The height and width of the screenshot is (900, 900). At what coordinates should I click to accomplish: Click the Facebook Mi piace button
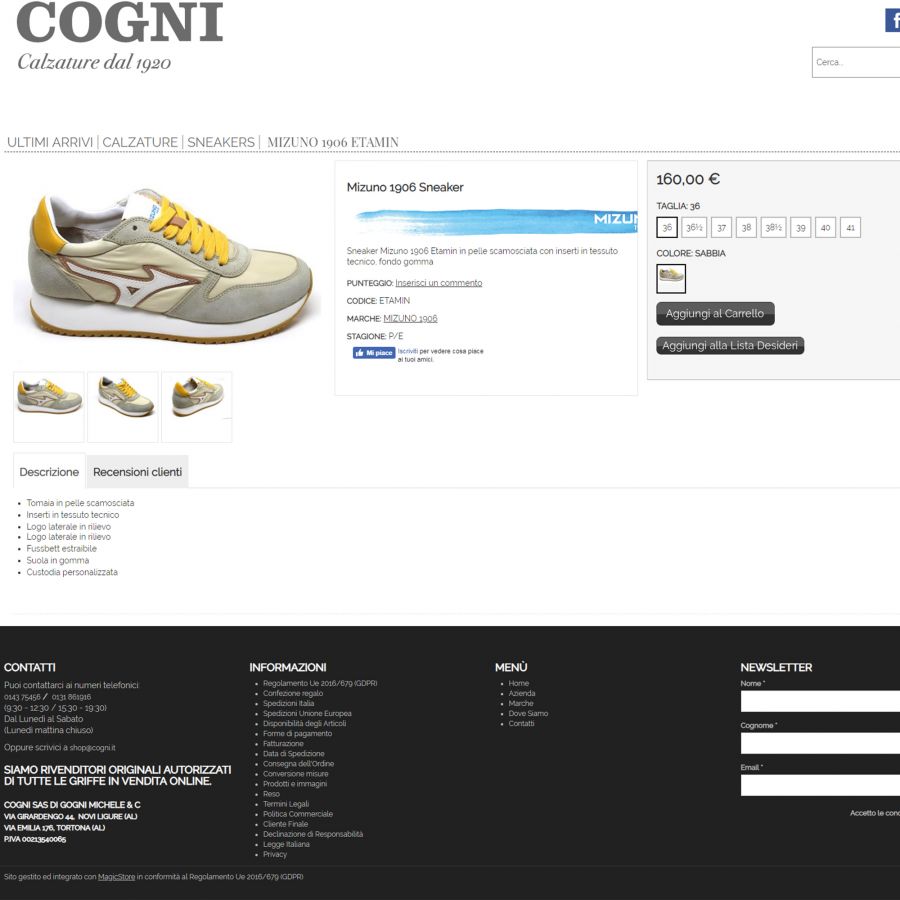pyautogui.click(x=374, y=352)
